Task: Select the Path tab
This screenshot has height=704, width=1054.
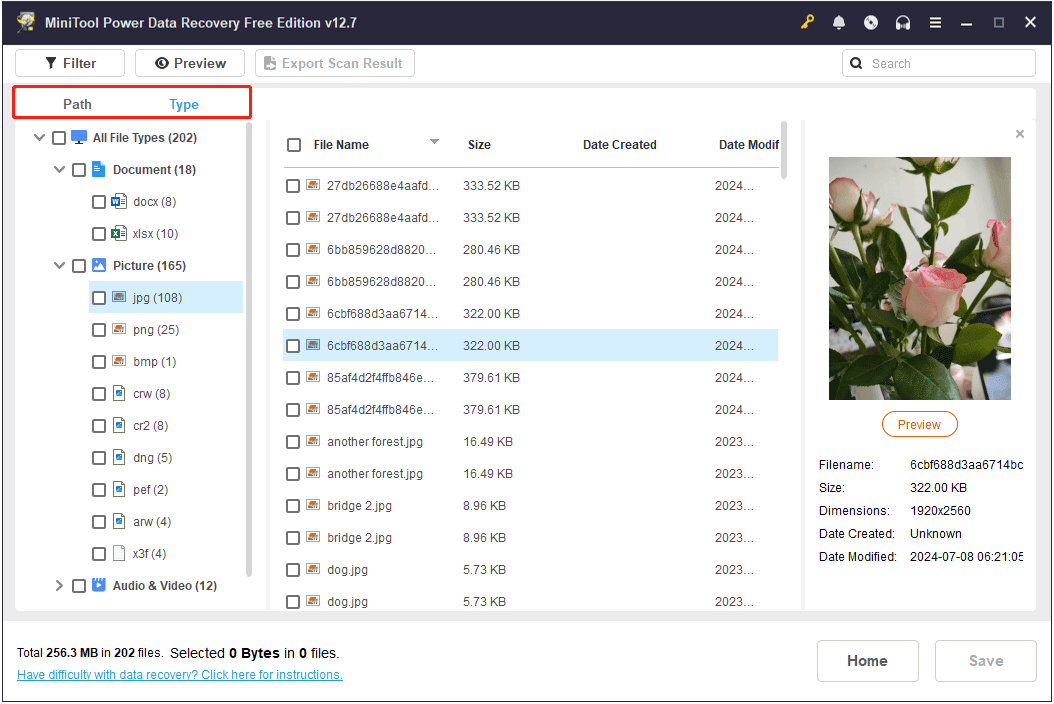Action: pos(77,103)
